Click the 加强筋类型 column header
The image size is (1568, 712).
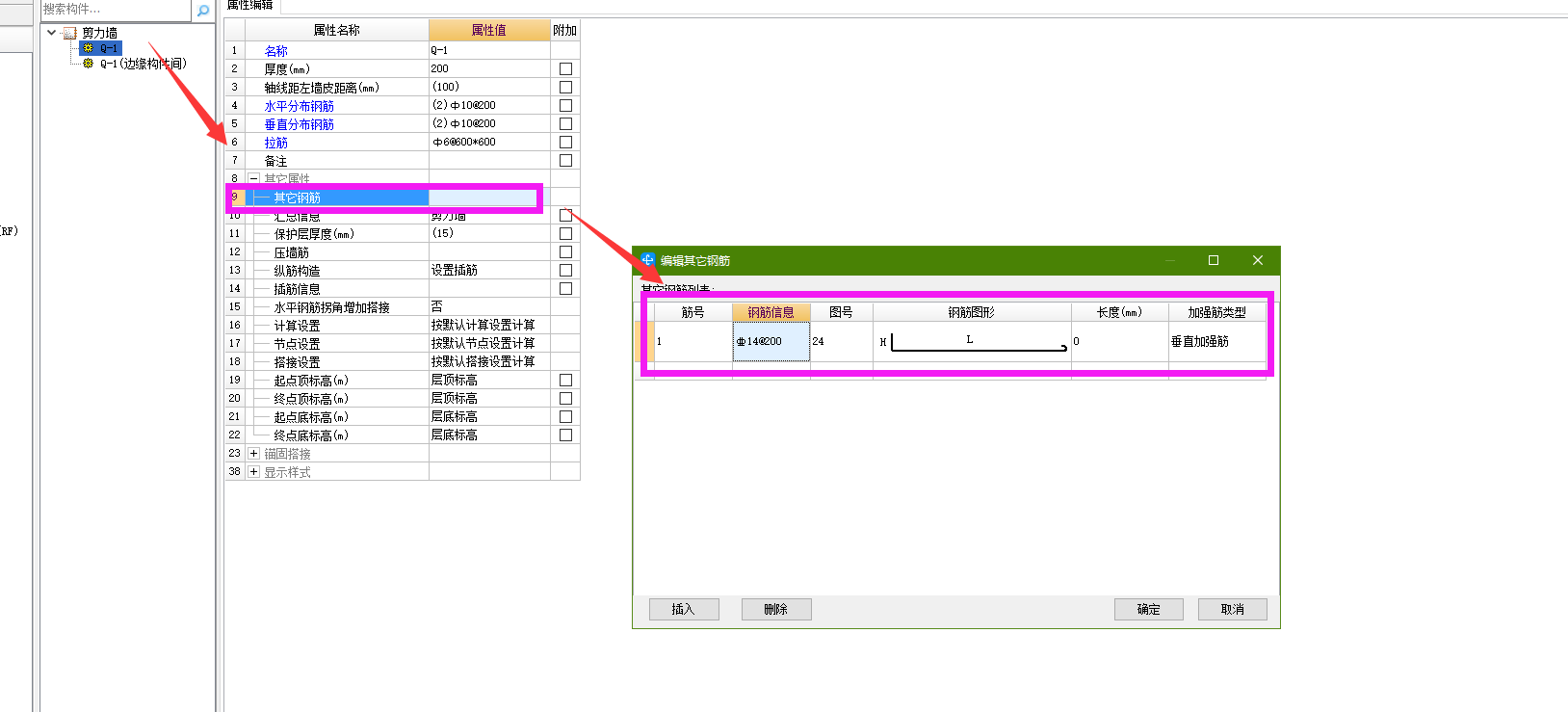tap(1217, 312)
